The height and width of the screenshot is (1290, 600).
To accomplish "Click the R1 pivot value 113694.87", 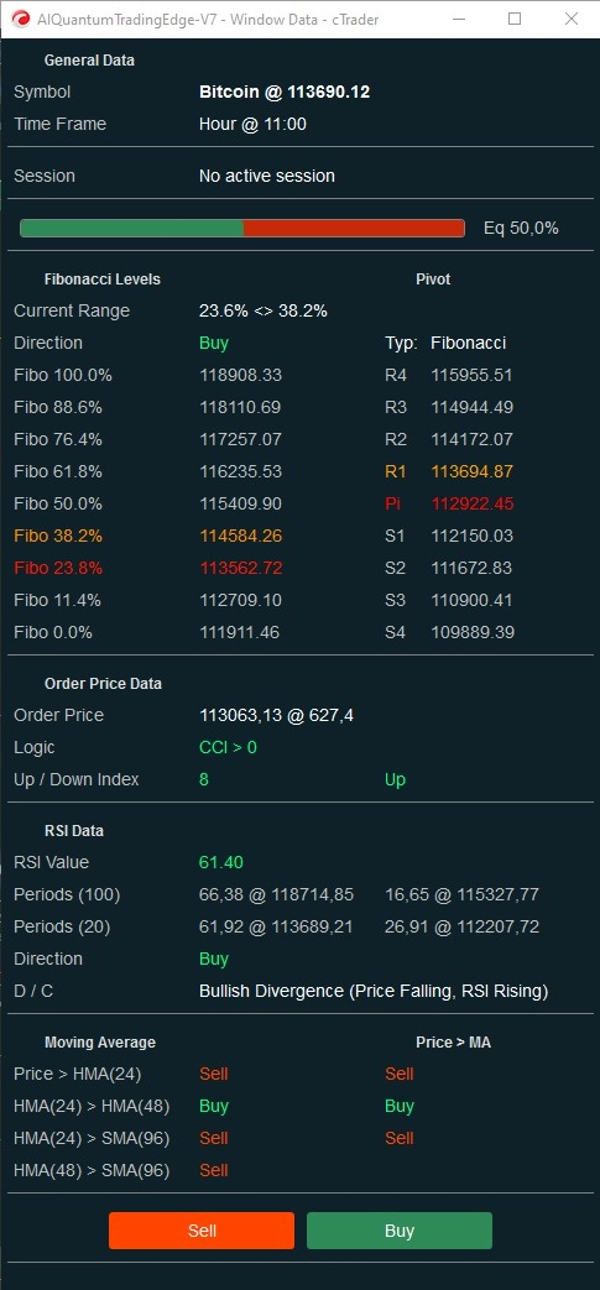I will [x=471, y=471].
